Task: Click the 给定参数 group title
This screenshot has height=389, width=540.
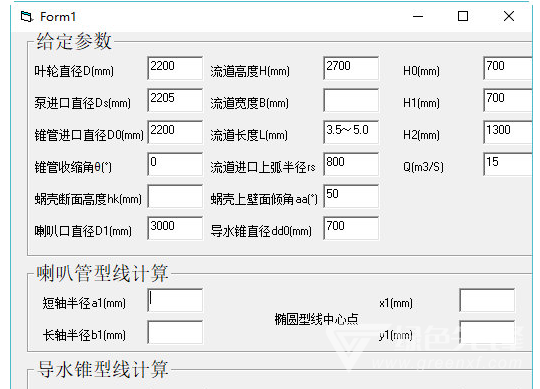Action: [x=74, y=41]
